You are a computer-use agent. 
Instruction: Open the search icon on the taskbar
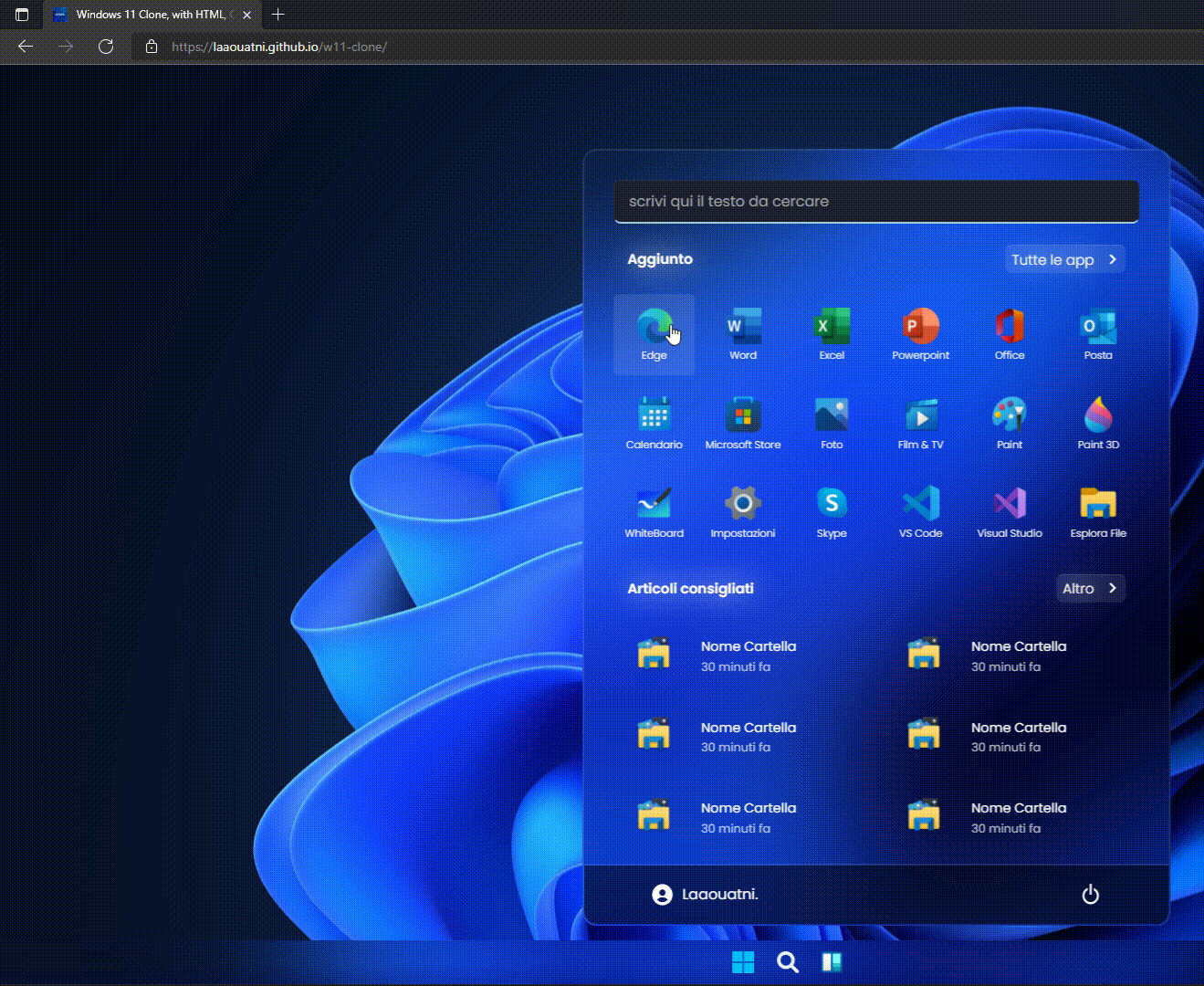787,961
